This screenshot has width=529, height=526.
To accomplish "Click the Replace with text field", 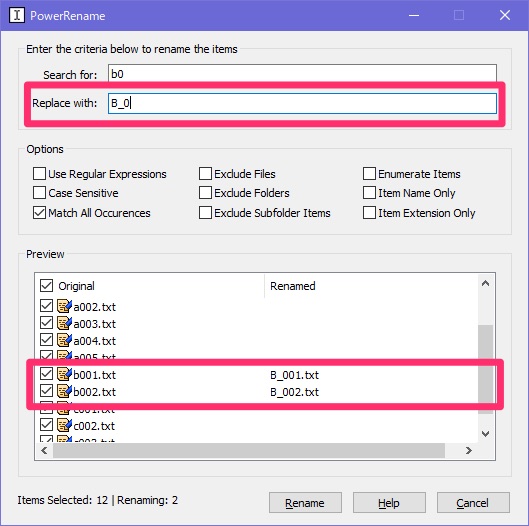I will (x=302, y=103).
